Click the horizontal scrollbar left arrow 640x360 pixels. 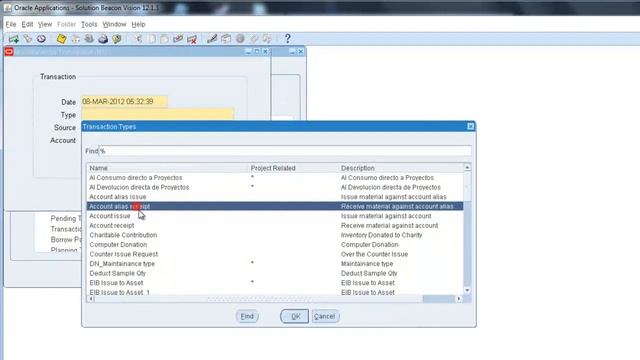(x=91, y=299)
